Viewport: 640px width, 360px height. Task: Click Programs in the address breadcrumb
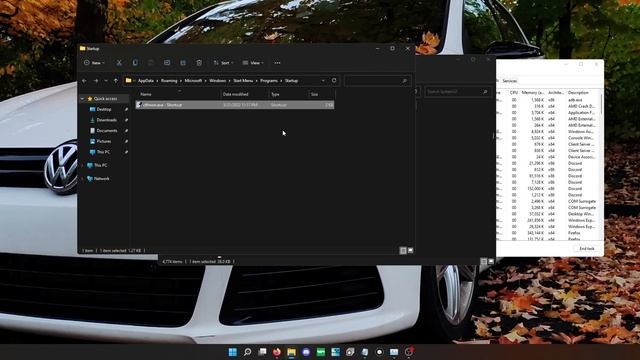pos(269,81)
